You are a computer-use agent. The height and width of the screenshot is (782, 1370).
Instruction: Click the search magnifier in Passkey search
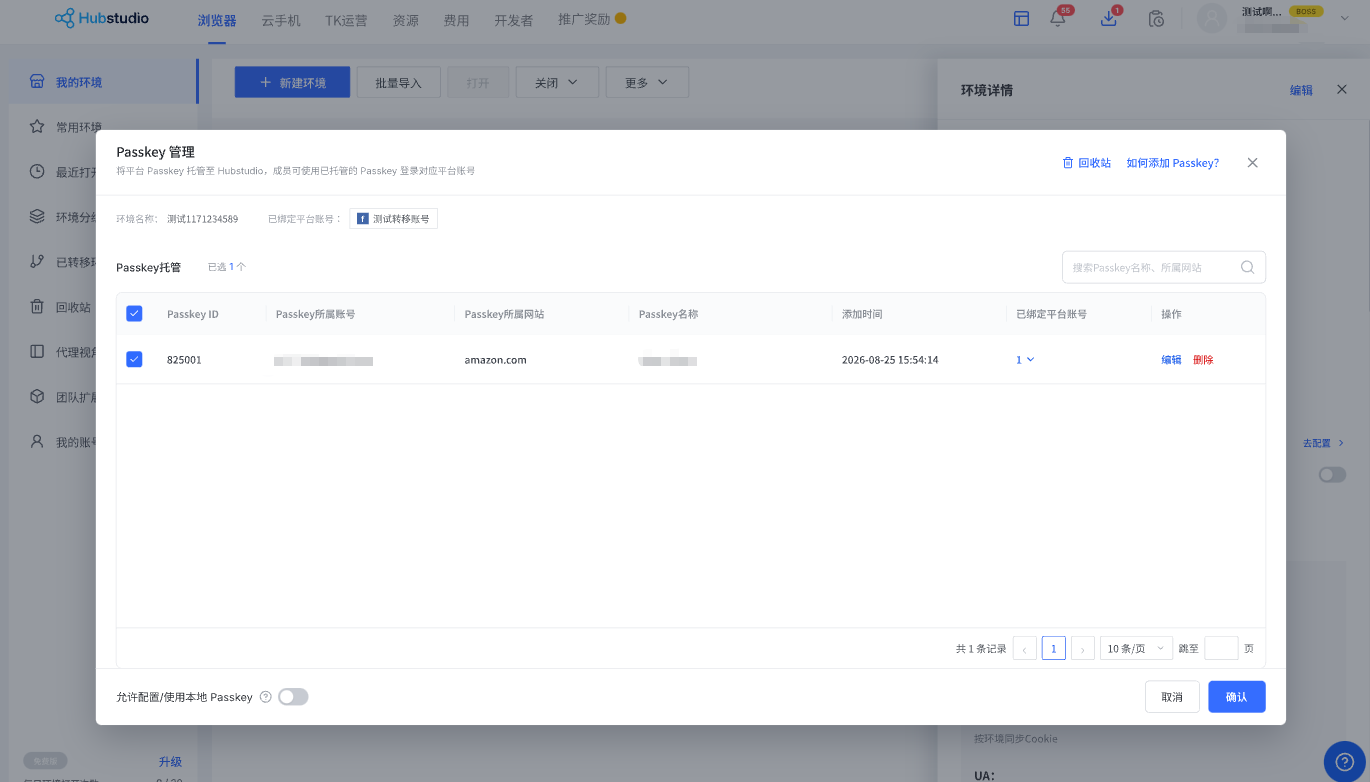click(1247, 267)
